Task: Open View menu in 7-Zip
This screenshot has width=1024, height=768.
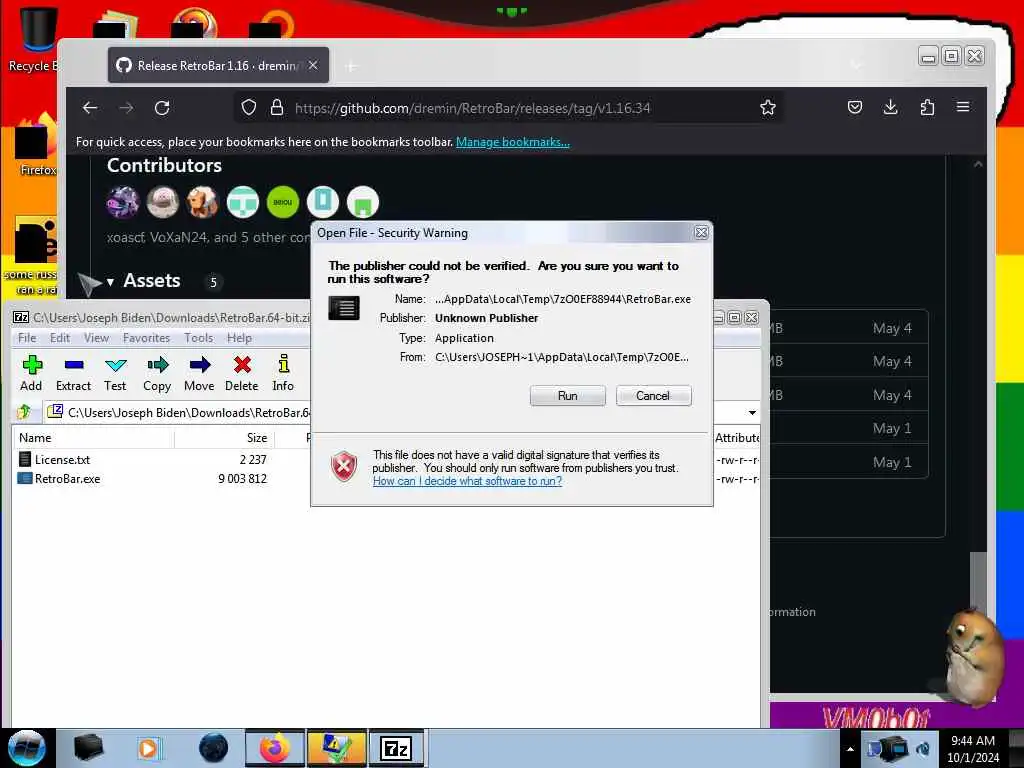Action: point(96,338)
